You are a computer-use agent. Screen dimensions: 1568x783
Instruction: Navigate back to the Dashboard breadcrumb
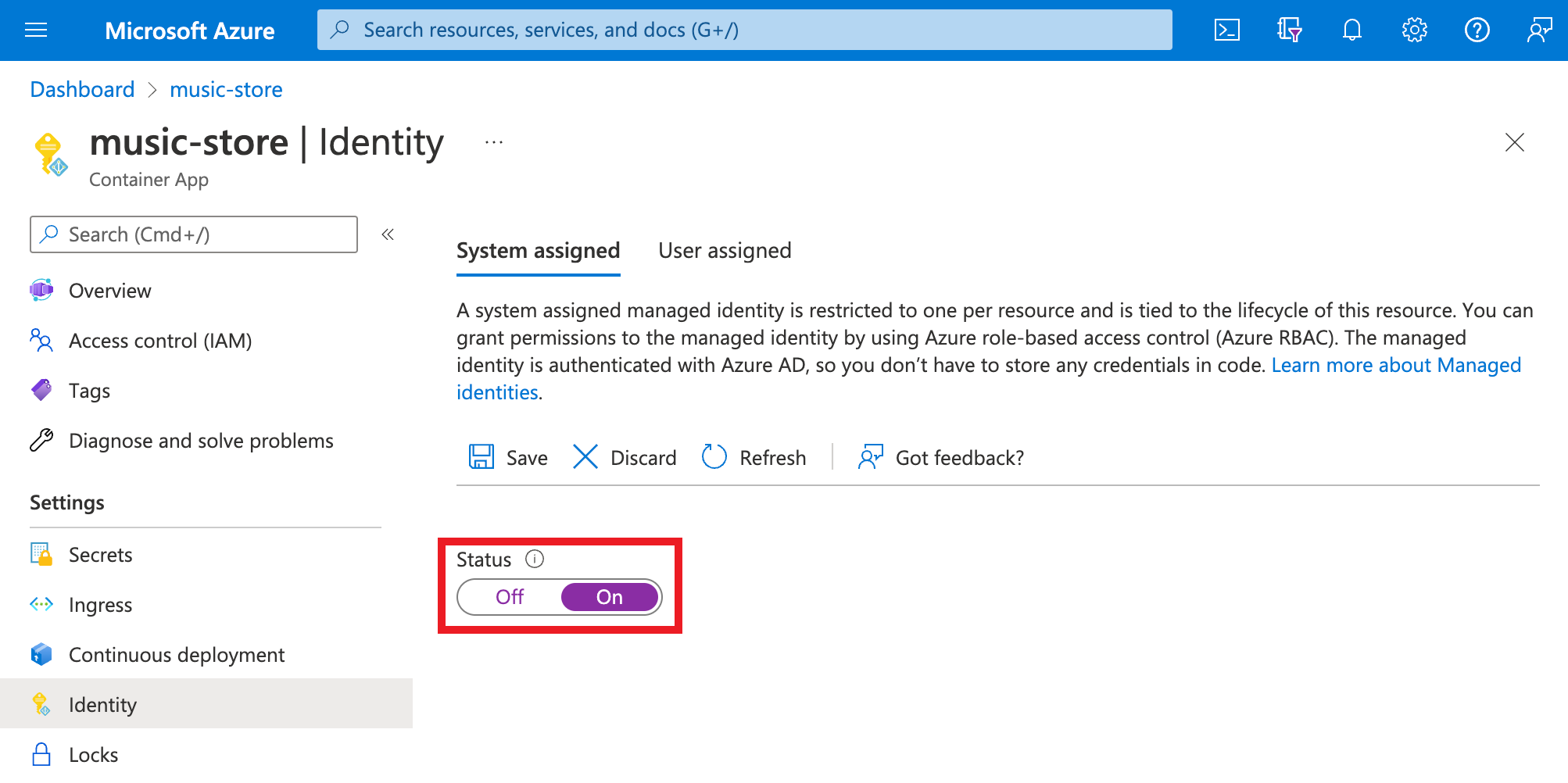point(81,89)
